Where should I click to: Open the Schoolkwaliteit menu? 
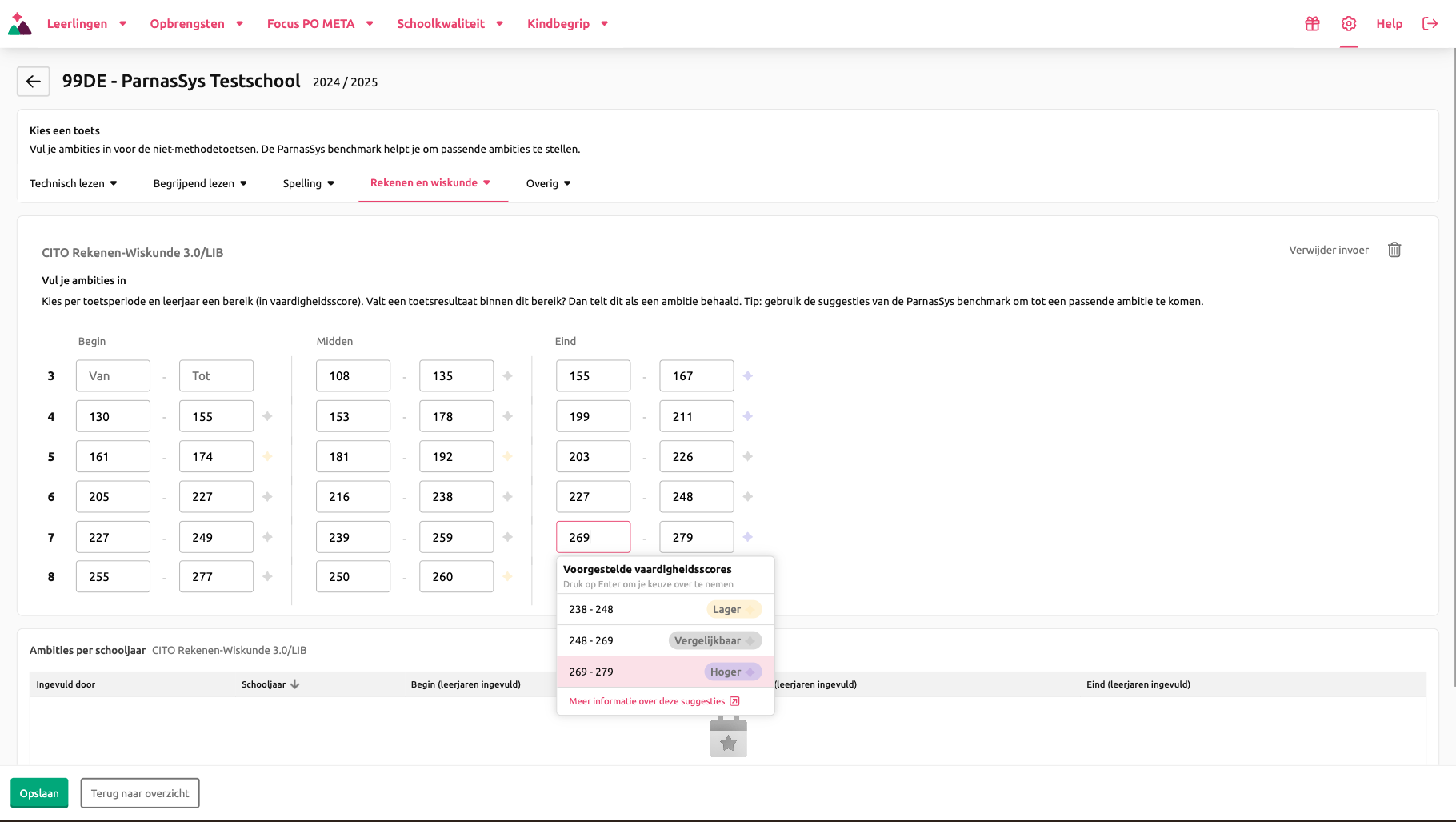tap(450, 24)
